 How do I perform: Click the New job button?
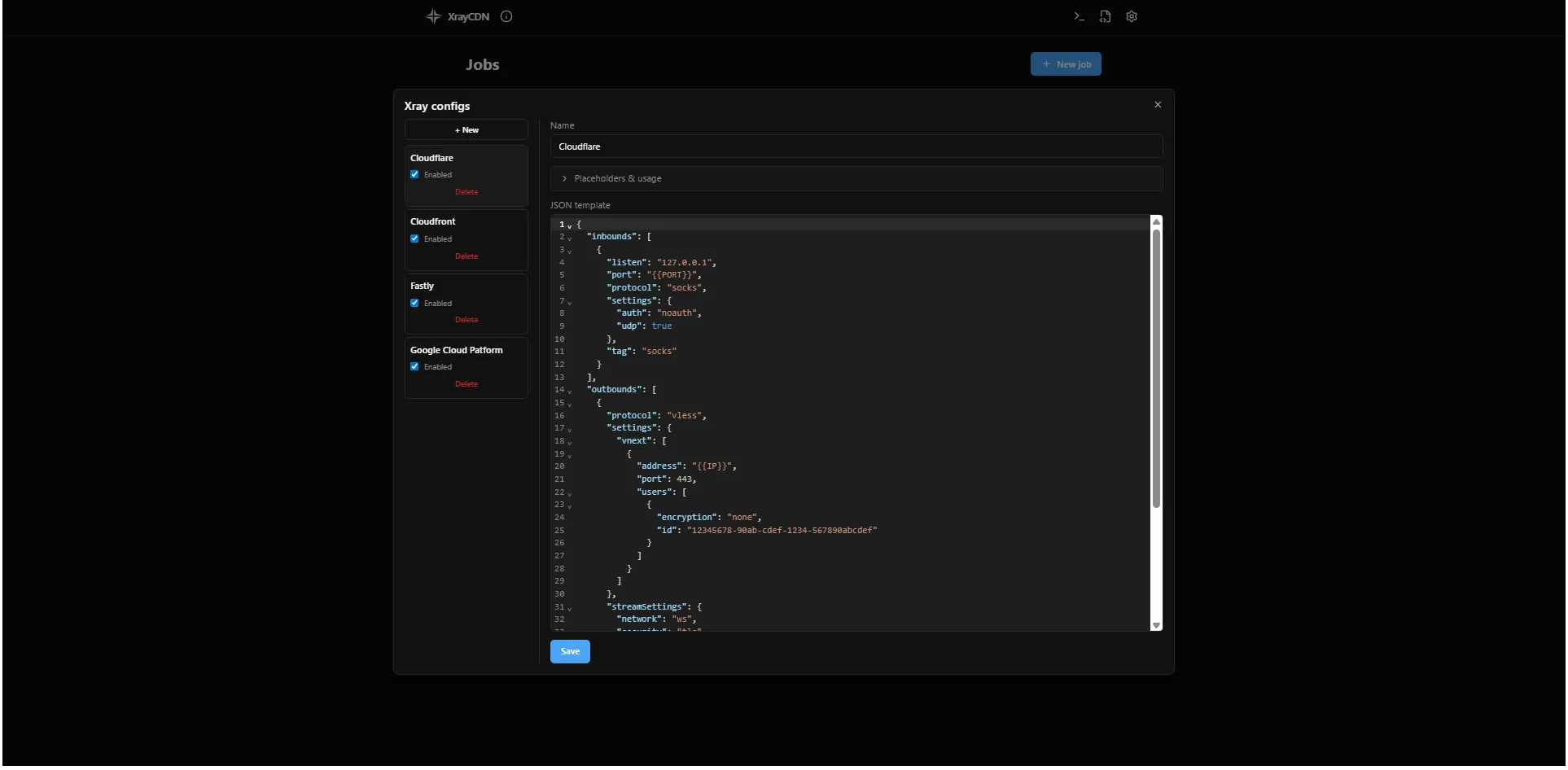[1066, 64]
